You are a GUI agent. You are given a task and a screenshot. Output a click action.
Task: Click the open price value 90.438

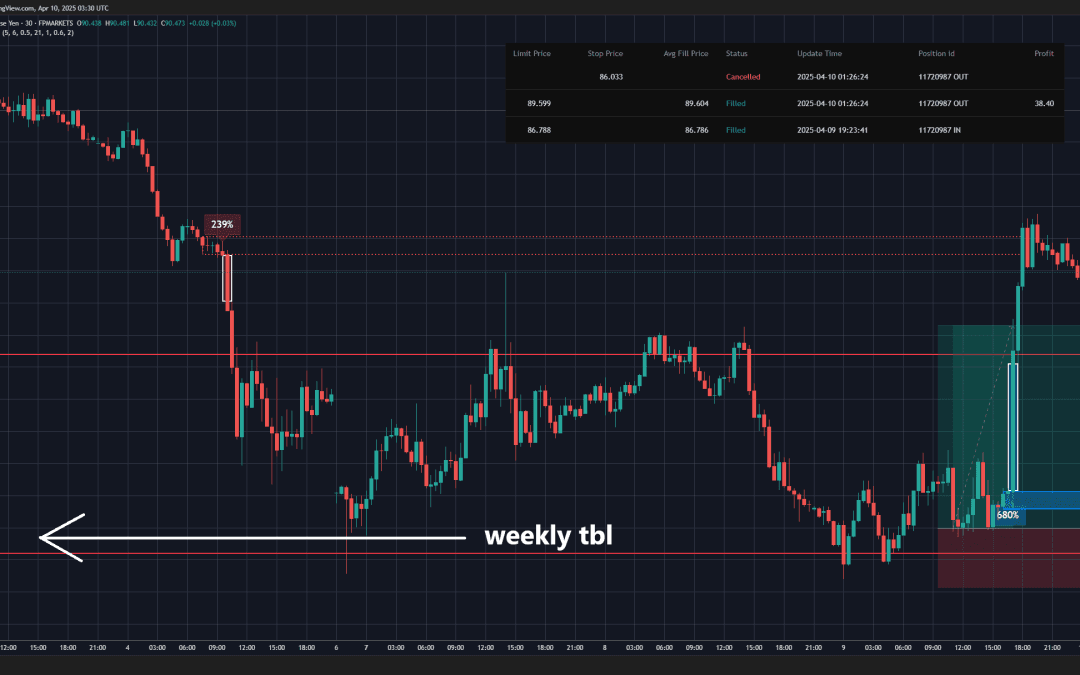88,22
